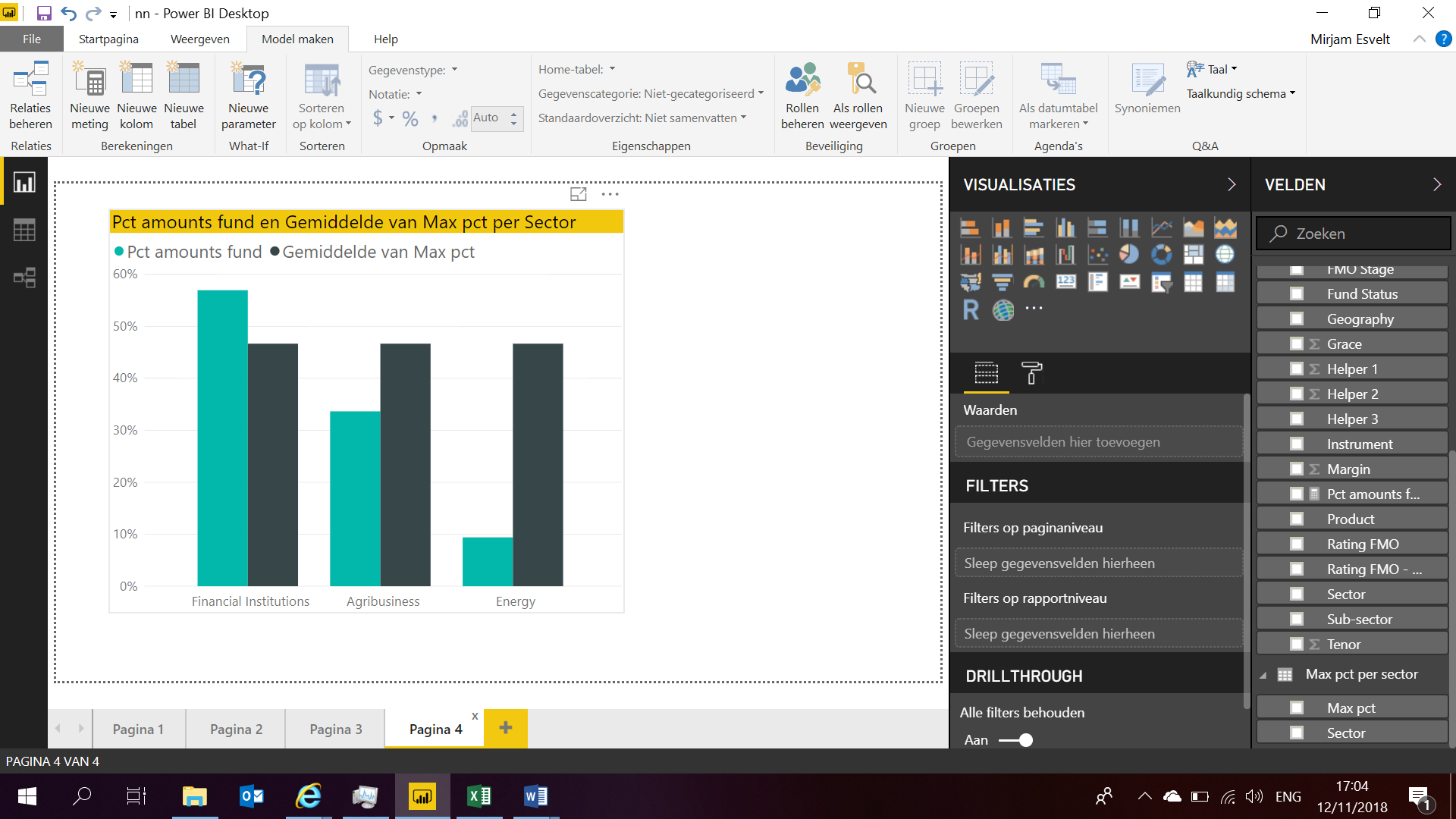This screenshot has width=1456, height=819.
Task: Tick the Max pct field checkbox
Action: pyautogui.click(x=1297, y=708)
